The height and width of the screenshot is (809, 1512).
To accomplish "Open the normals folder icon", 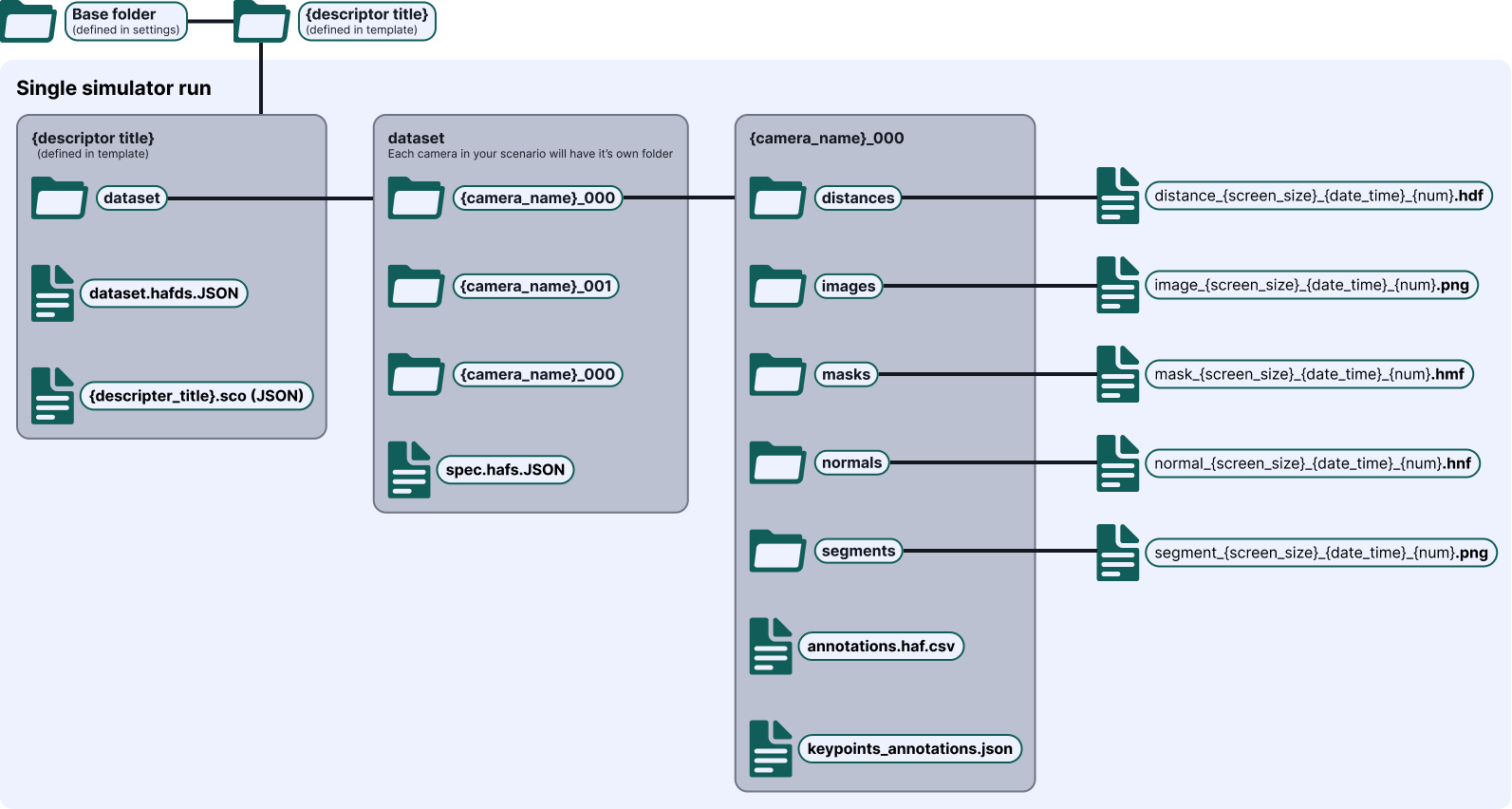I will click(x=777, y=462).
